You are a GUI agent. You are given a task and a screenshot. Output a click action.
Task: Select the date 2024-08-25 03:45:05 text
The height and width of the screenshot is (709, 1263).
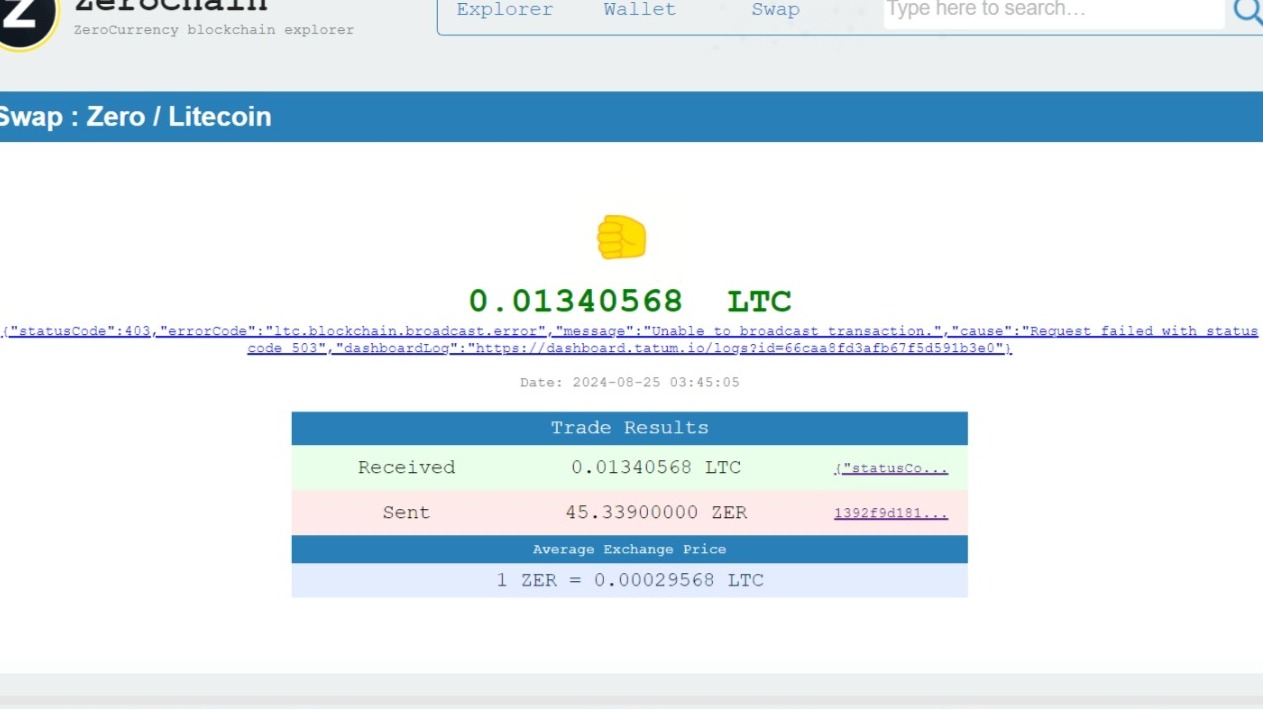tap(630, 382)
